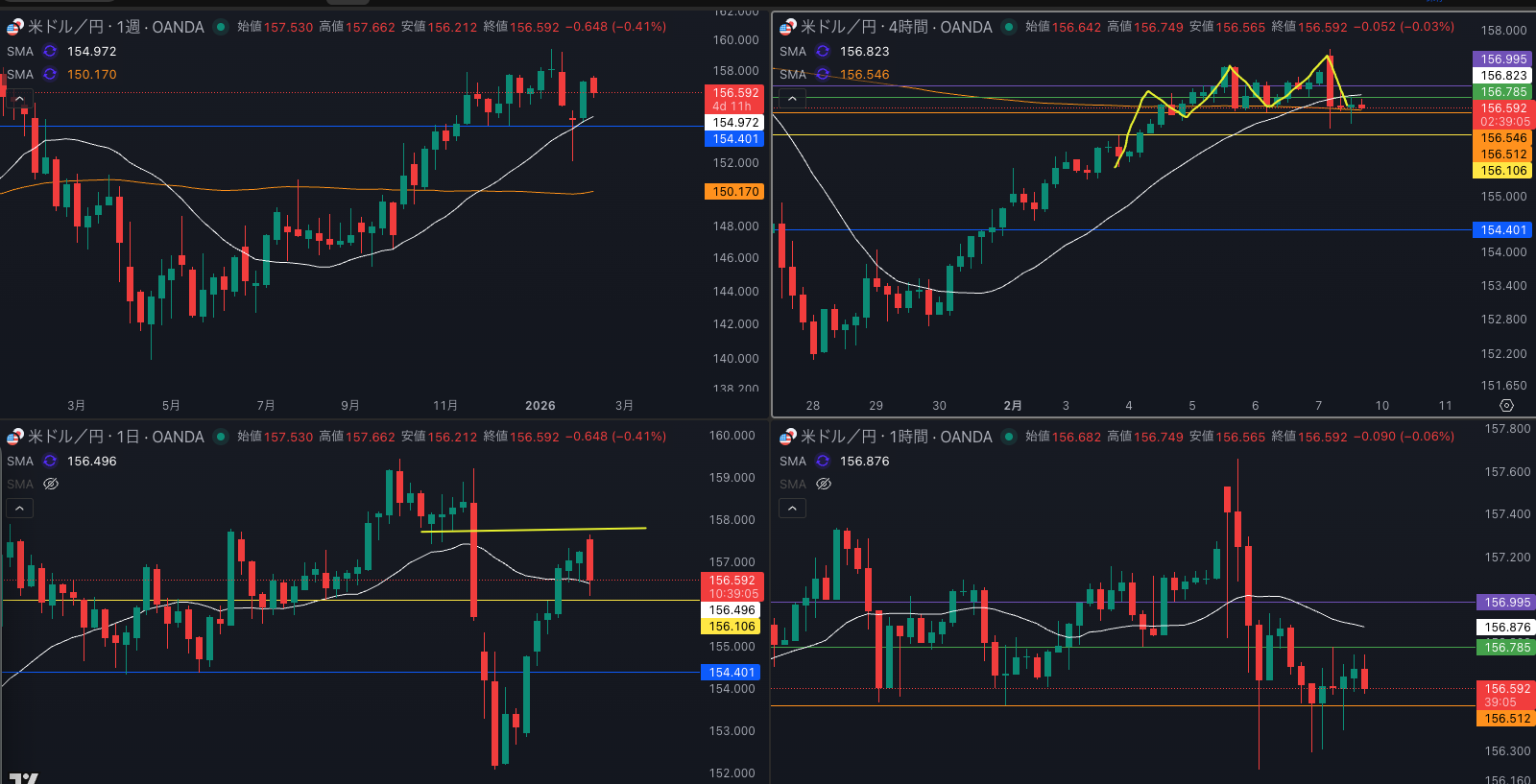1536x784 pixels.
Task: Click the refresh icon beside daily SMA 156.496
Action: [x=50, y=461]
